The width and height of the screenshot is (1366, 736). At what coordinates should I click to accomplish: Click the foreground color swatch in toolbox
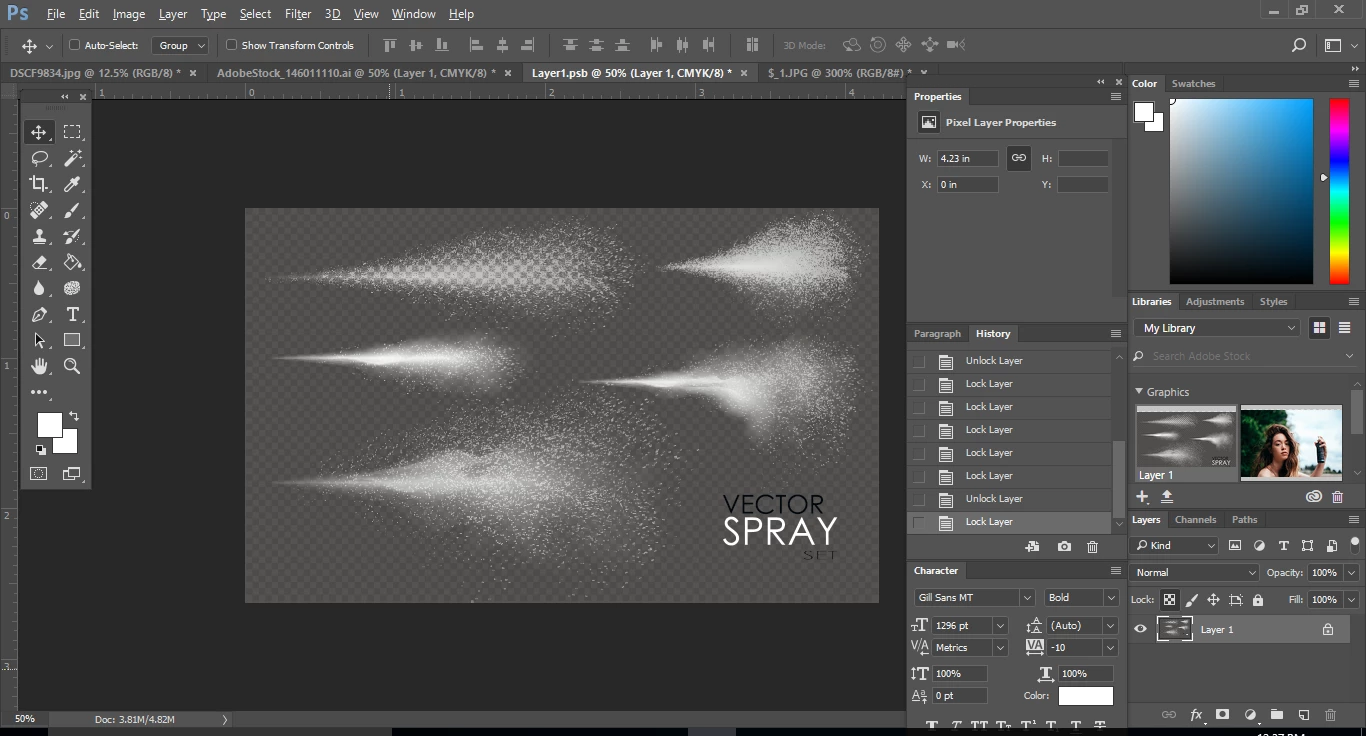50,425
